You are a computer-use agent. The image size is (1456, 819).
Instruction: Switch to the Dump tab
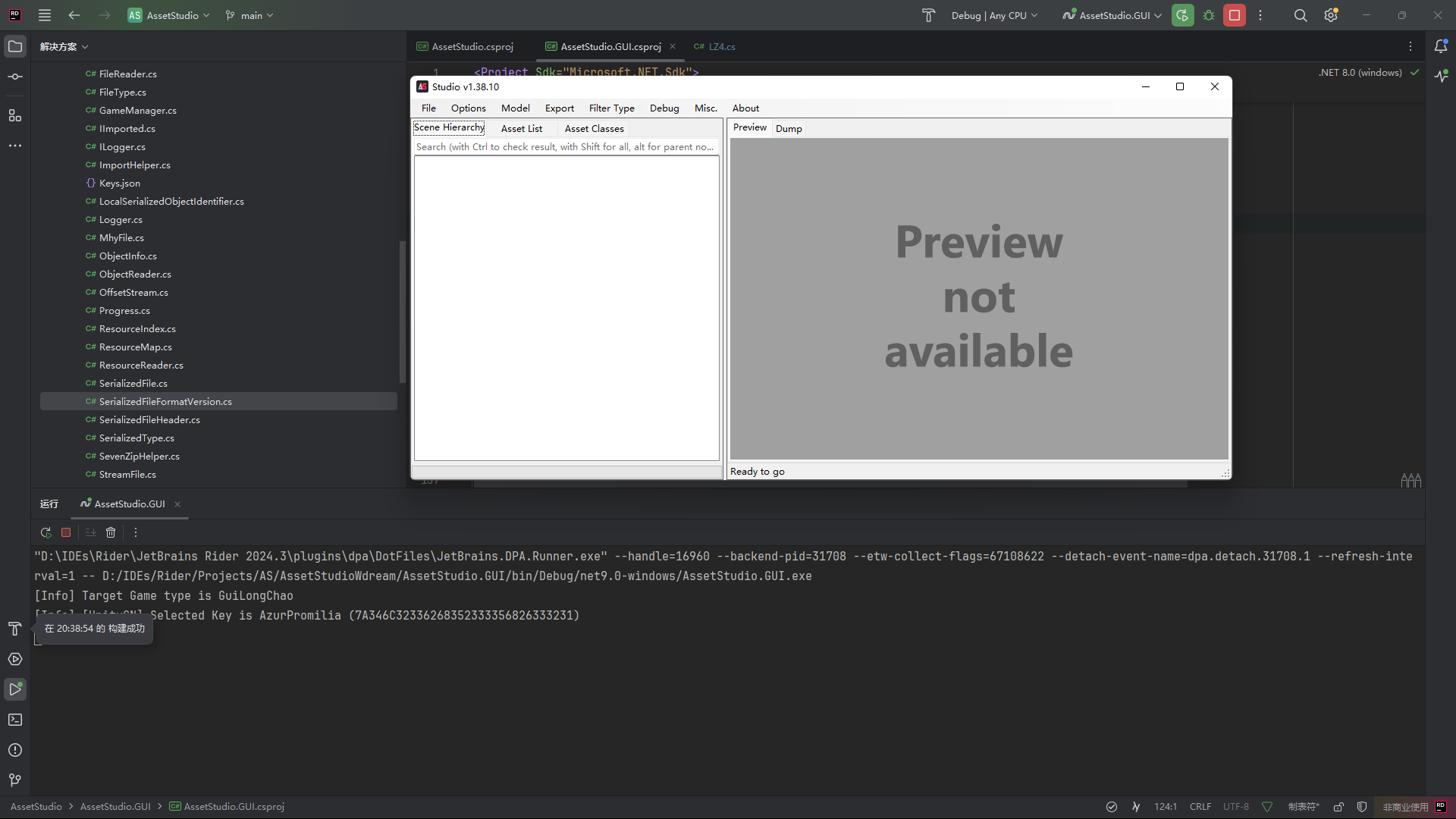pos(788,129)
